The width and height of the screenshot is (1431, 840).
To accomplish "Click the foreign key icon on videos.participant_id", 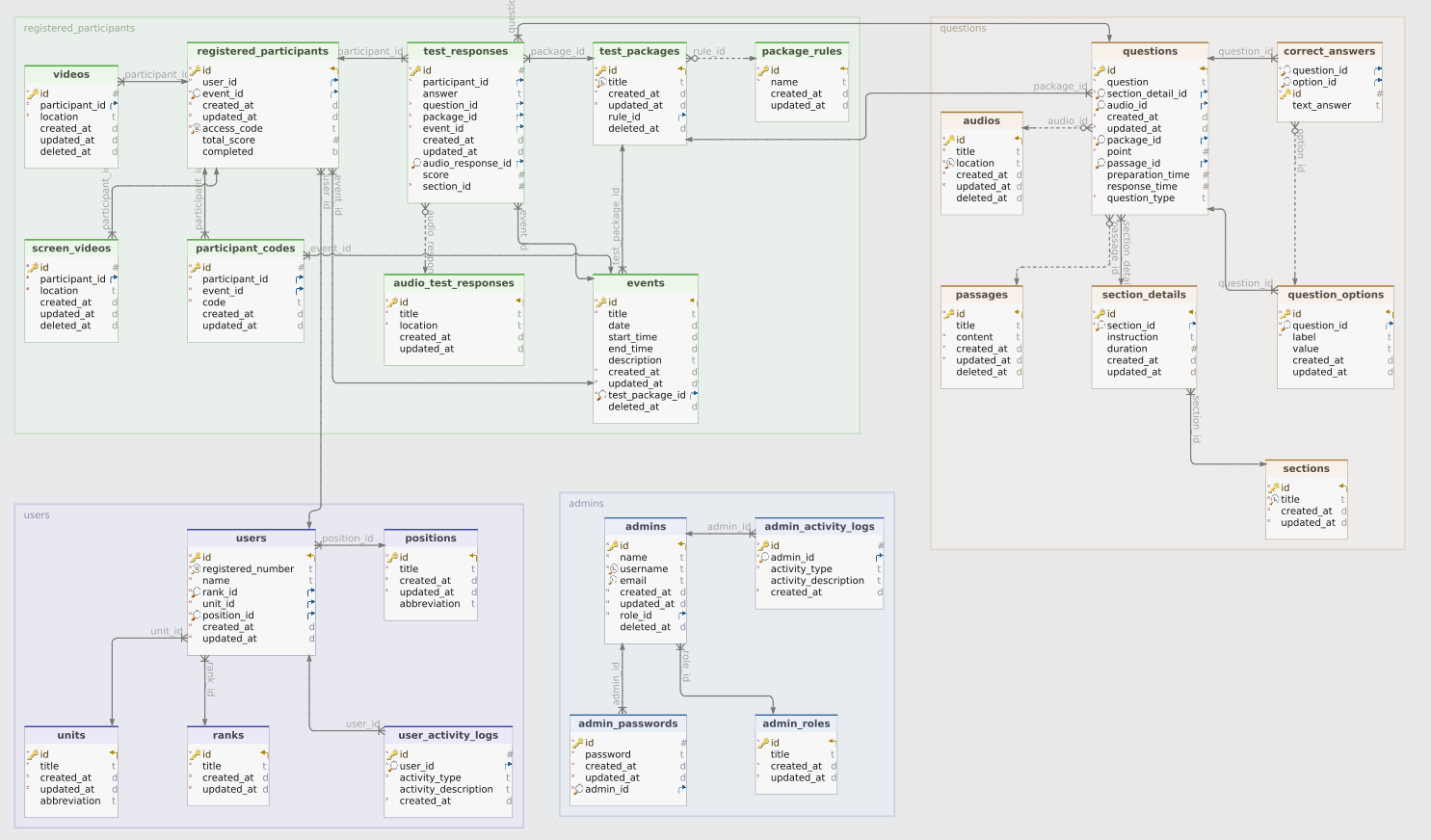I will [x=114, y=105].
